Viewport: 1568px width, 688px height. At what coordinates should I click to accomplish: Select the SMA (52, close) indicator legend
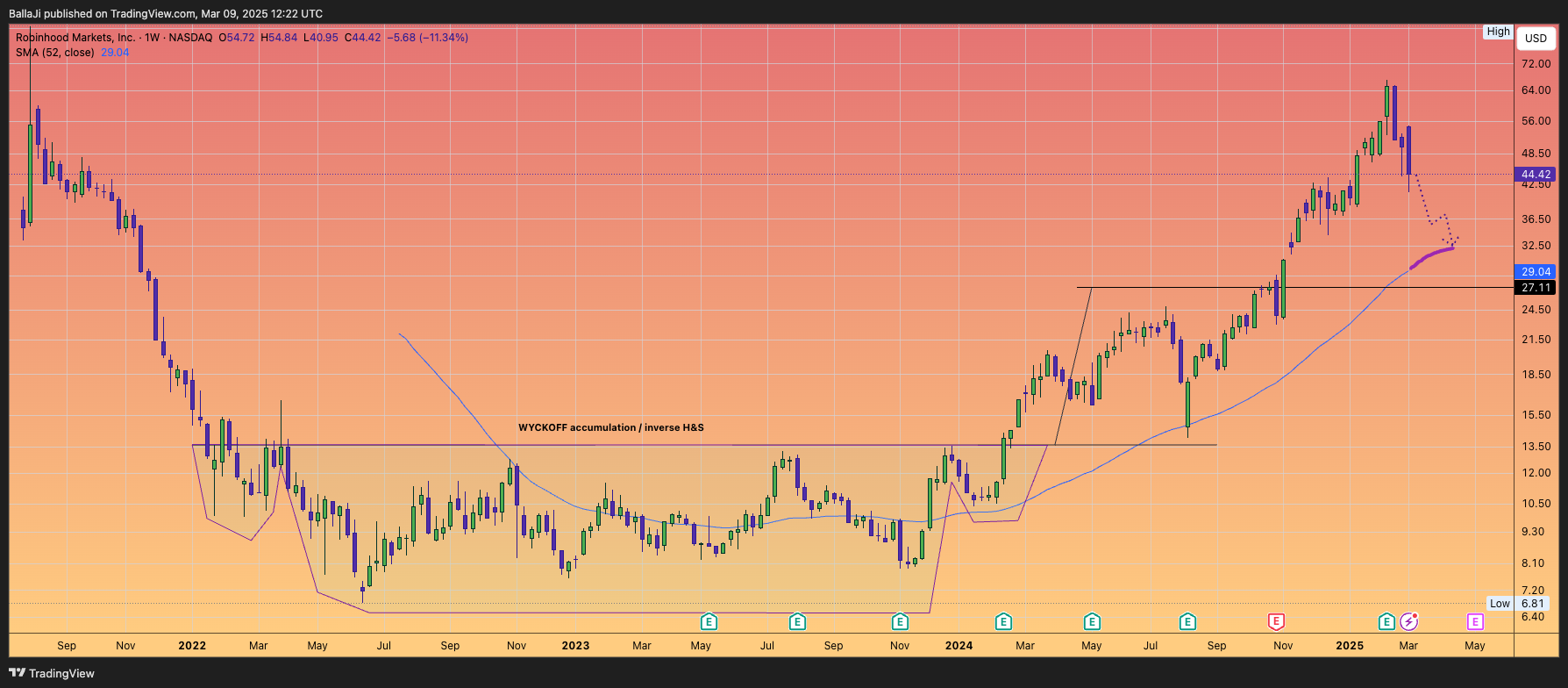tap(54, 53)
